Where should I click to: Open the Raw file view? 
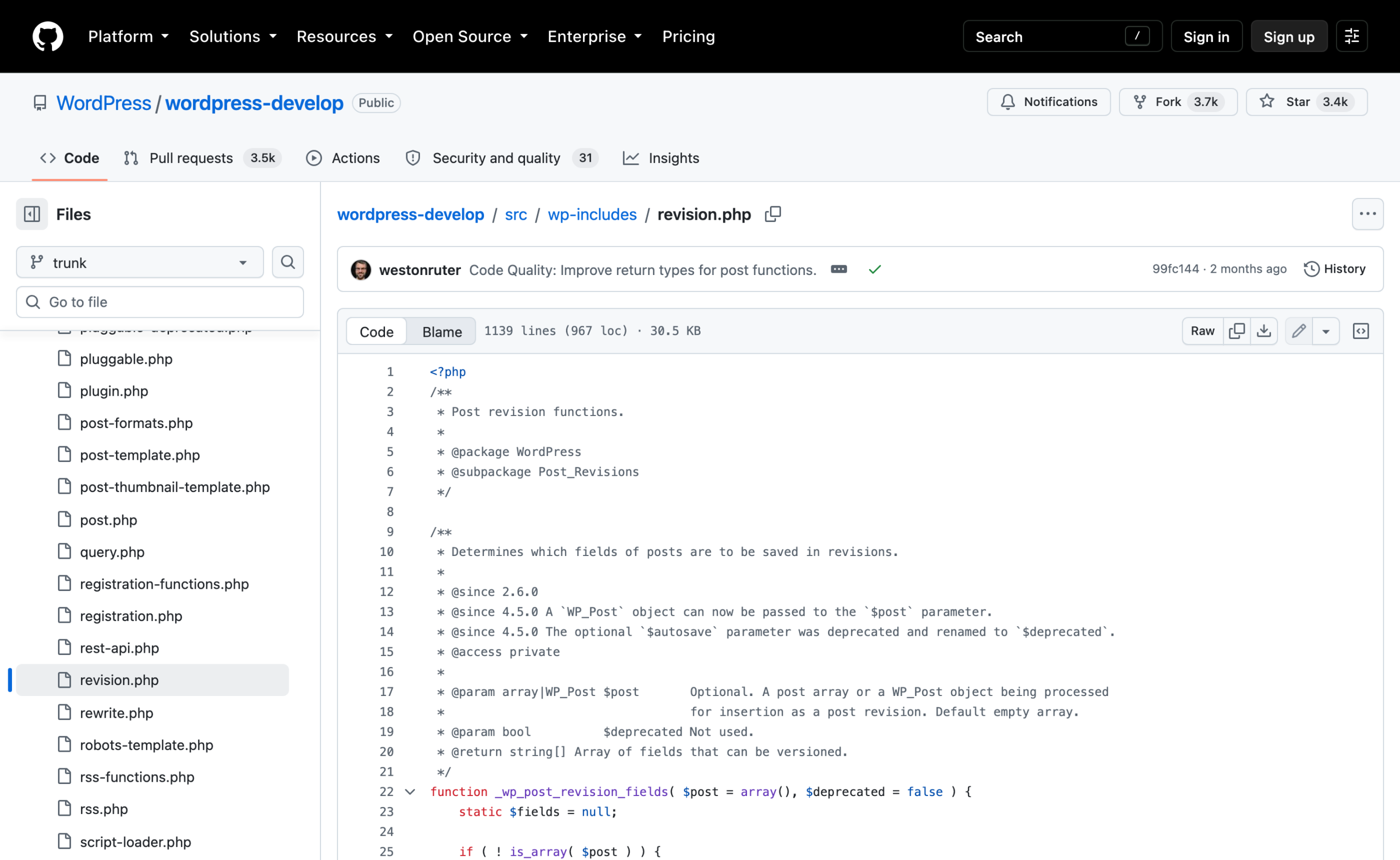click(x=1203, y=331)
